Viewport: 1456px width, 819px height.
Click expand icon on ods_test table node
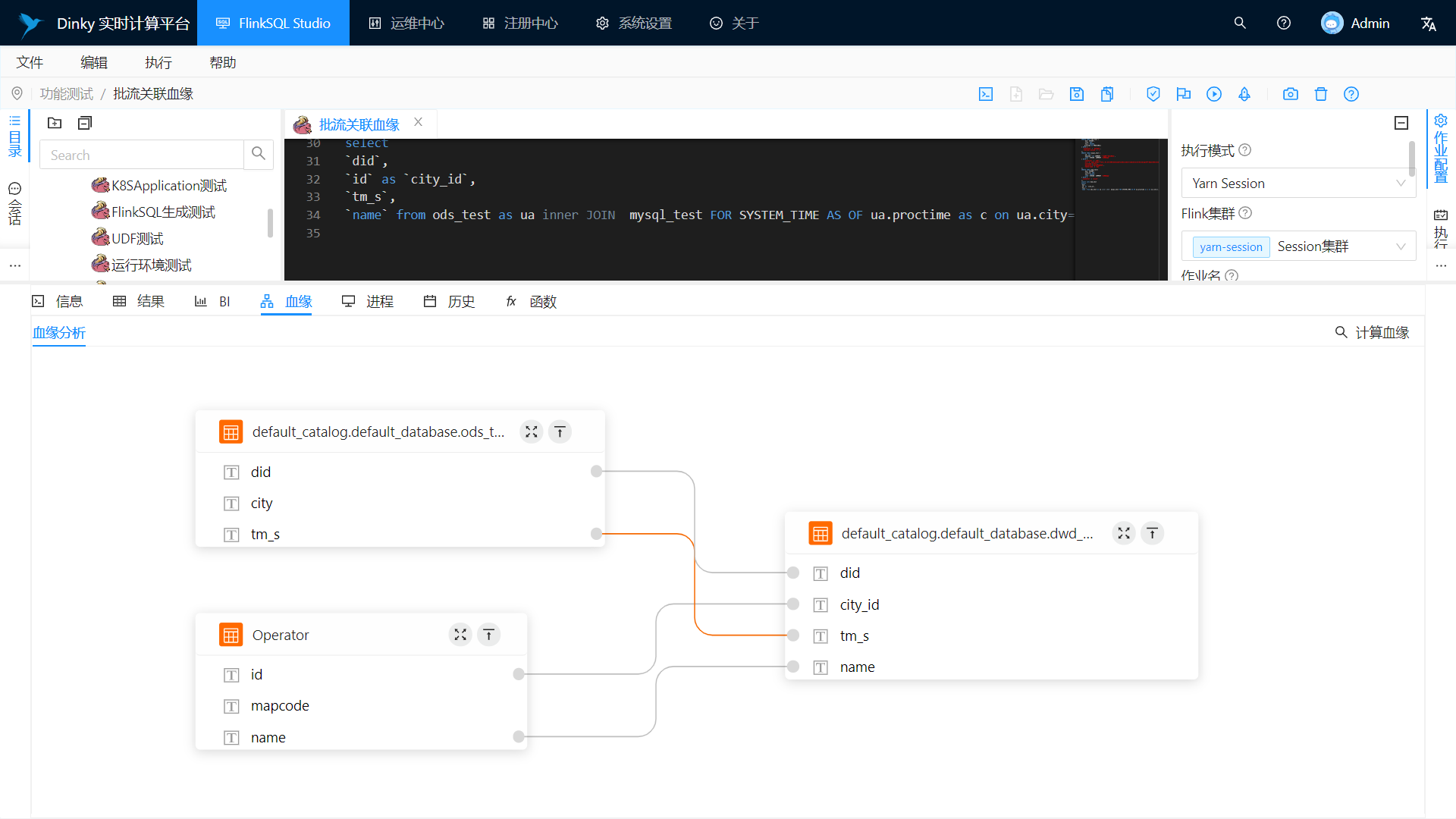point(532,431)
